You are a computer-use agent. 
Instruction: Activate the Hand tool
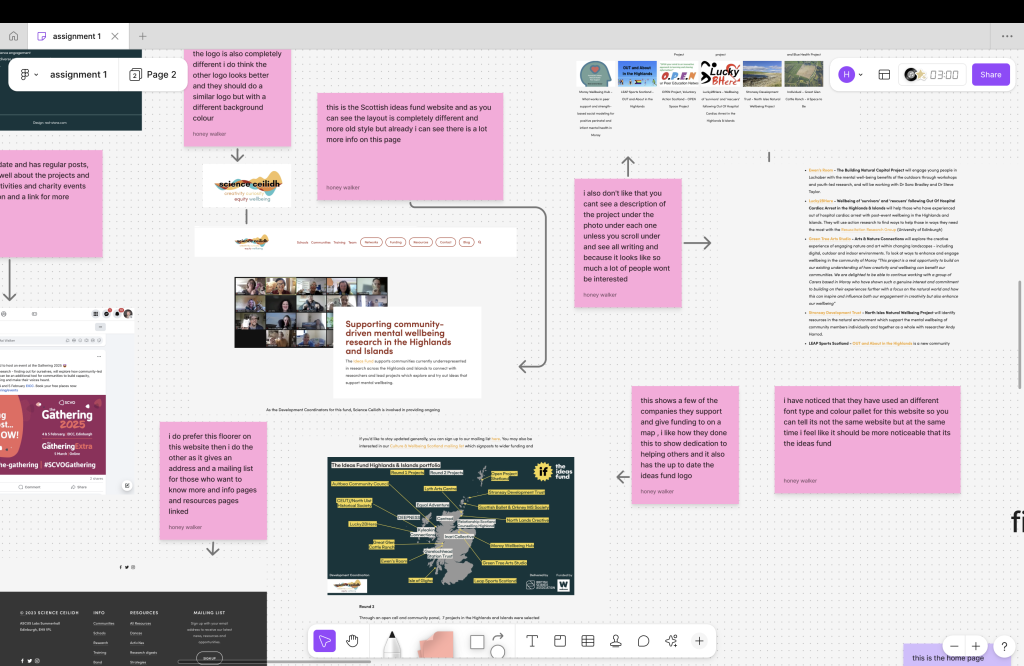353,641
